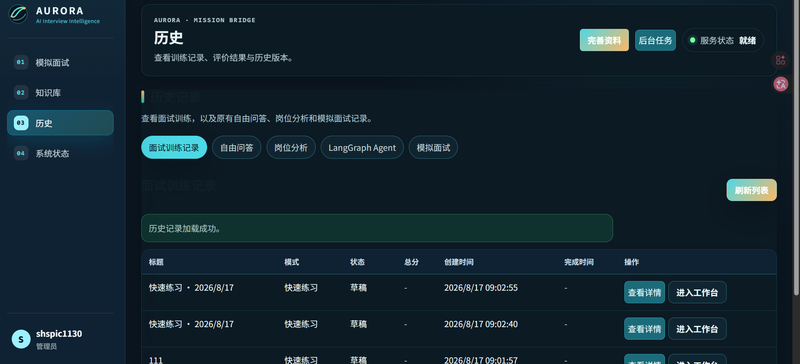This screenshot has height=364, width=800.
Task: Switch to the 模拟面试 filter tab
Action: [x=433, y=148]
